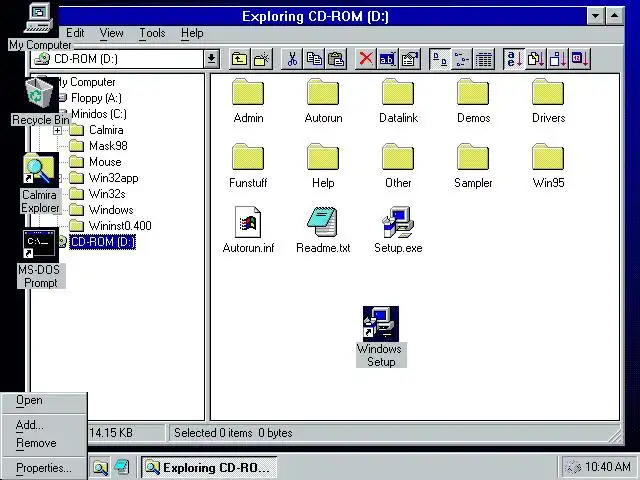Choose Add... in the context menu
640x480 pixels.
pos(44,425)
